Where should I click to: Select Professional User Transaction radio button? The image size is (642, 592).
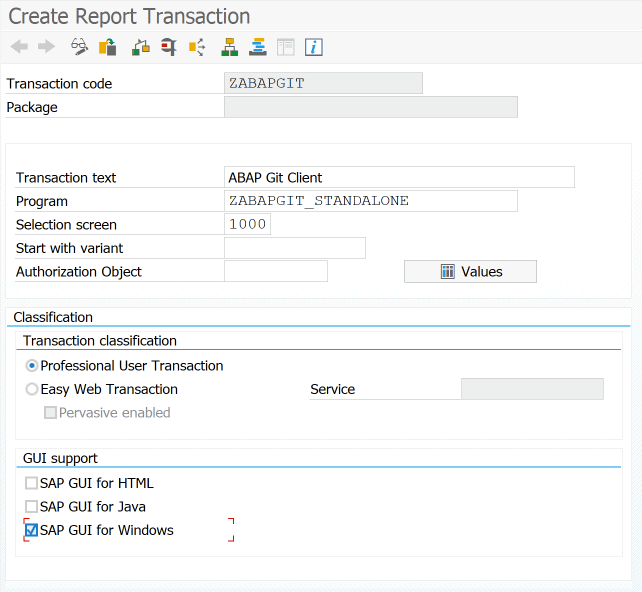tap(32, 366)
